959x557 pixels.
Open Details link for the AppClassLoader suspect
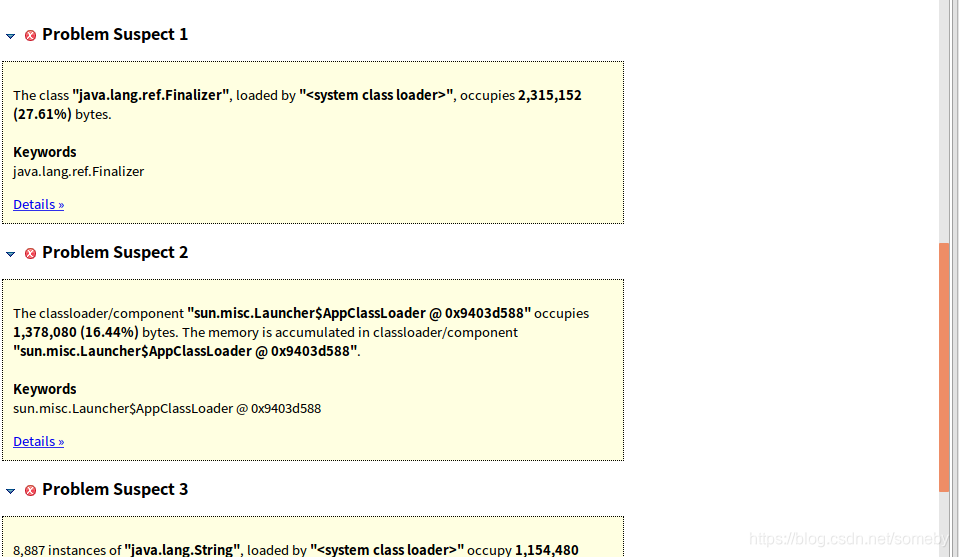pos(39,441)
